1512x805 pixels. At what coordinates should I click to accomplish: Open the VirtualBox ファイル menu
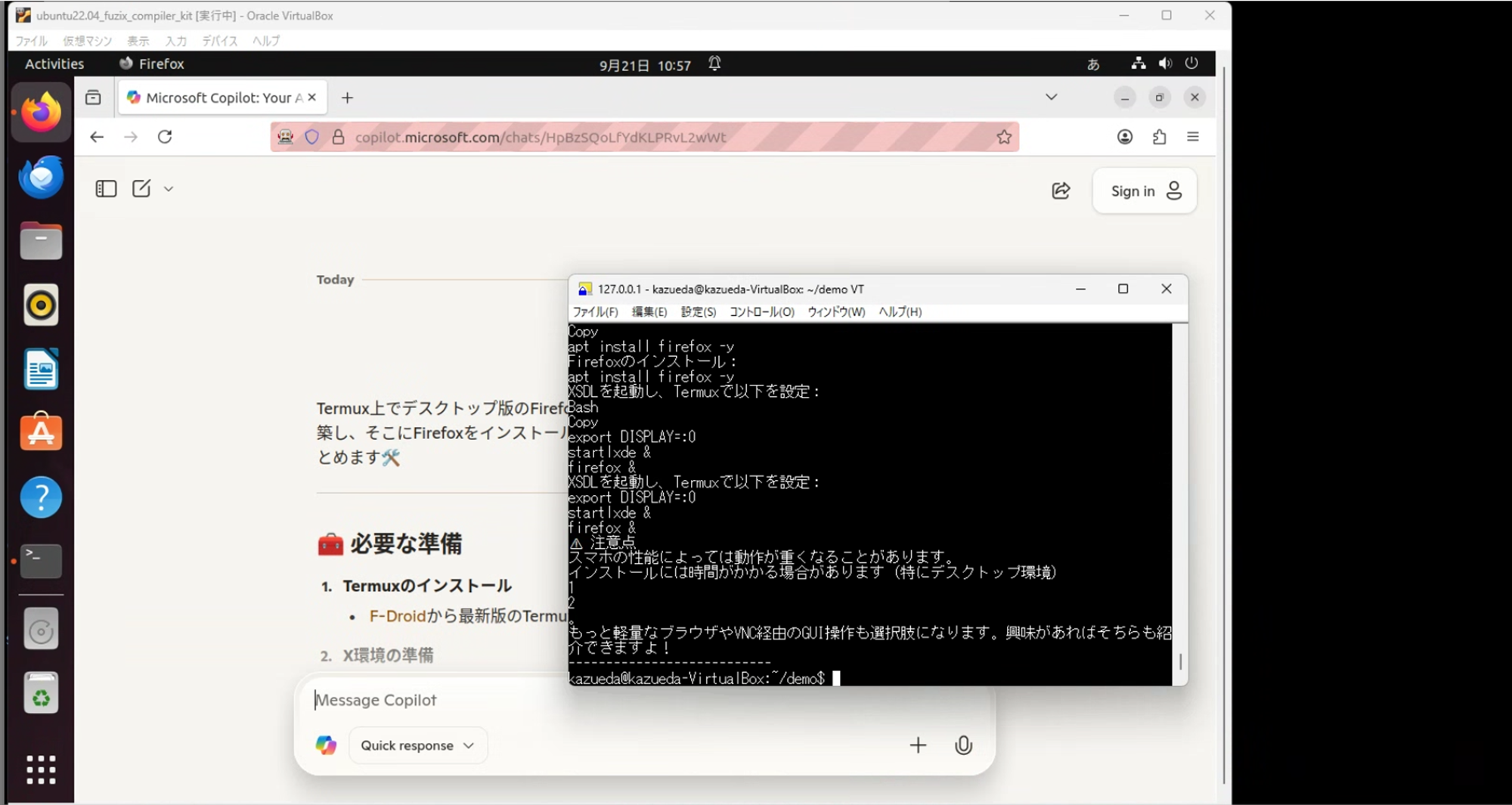(x=31, y=41)
